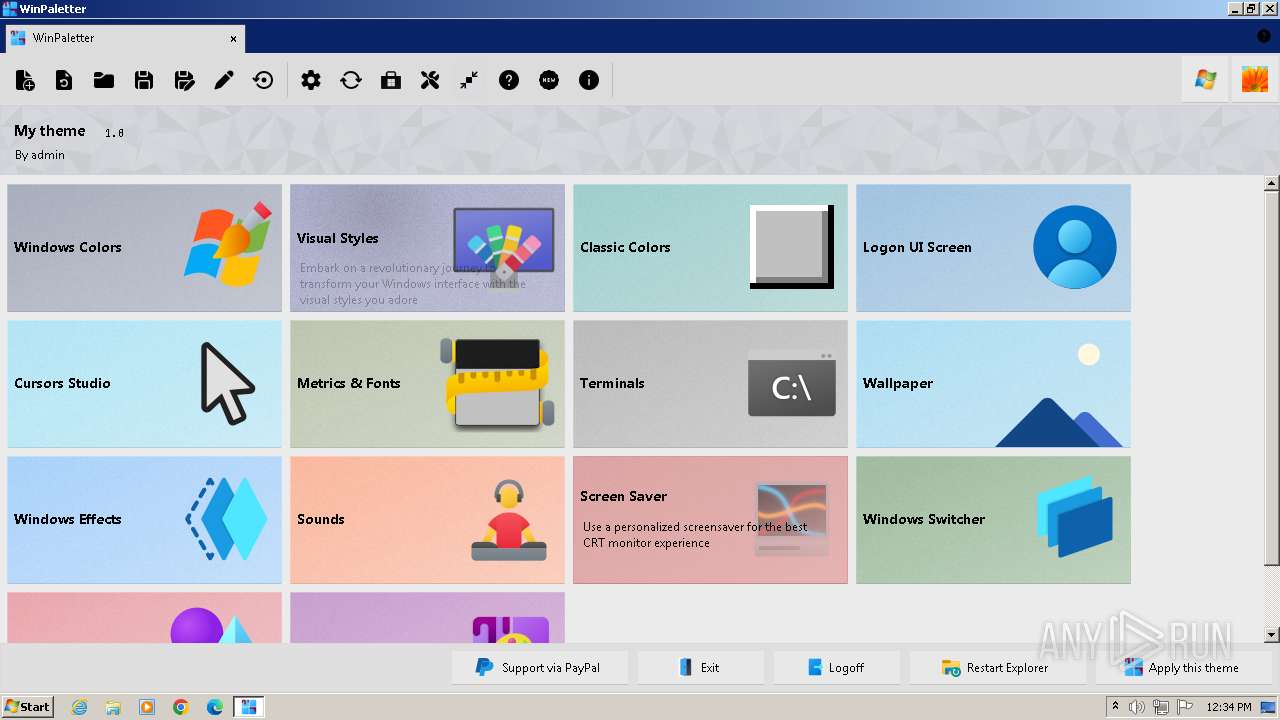Click the taskbar clock 12:34 PM
Viewport: 1280px width, 720px height.
(x=1229, y=707)
